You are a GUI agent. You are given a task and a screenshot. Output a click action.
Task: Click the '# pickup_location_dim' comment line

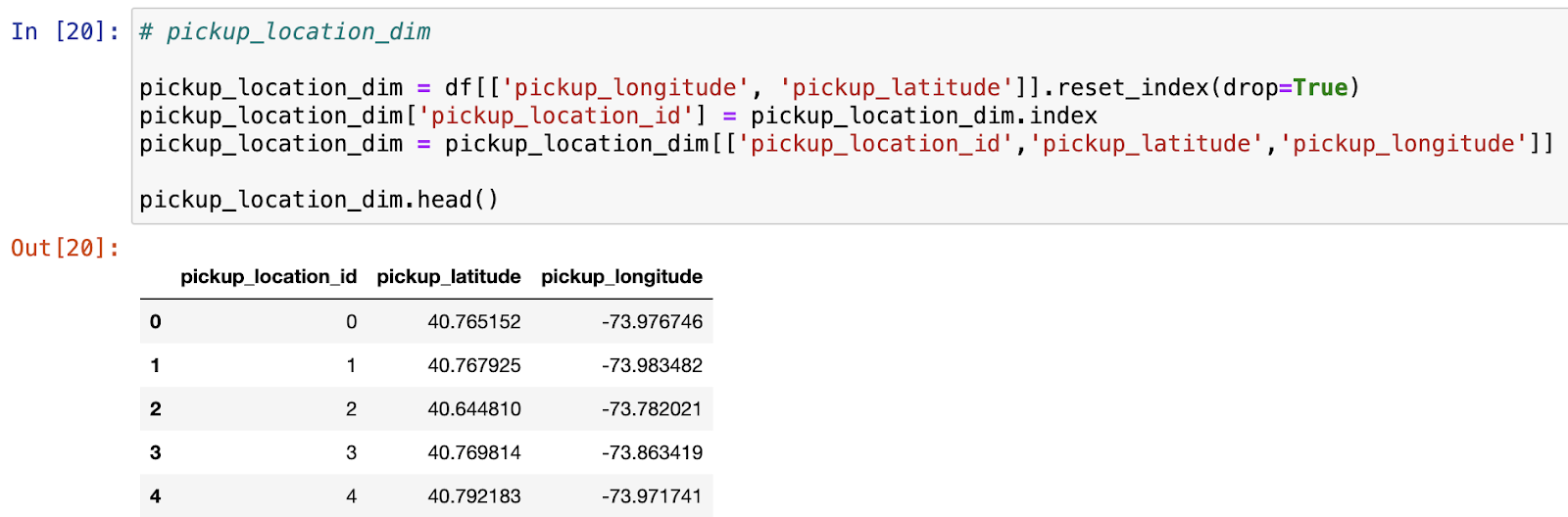point(284,31)
